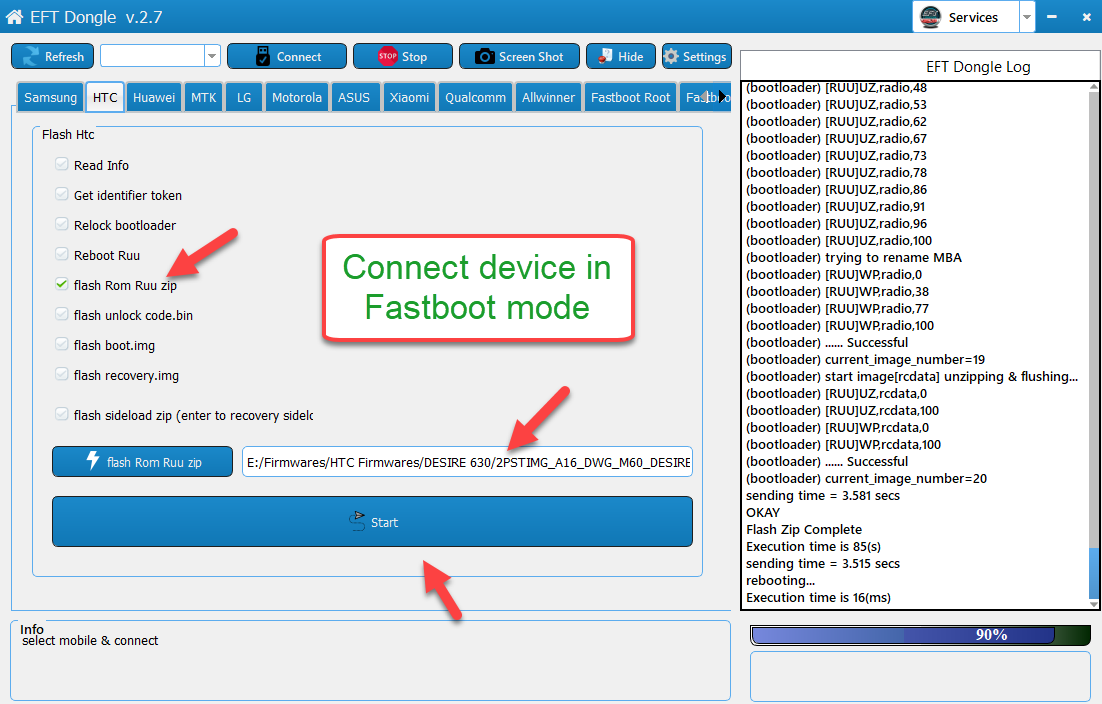Image resolution: width=1102 pixels, height=704 pixels.
Task: Click the Connect button label
Action: click(299, 57)
